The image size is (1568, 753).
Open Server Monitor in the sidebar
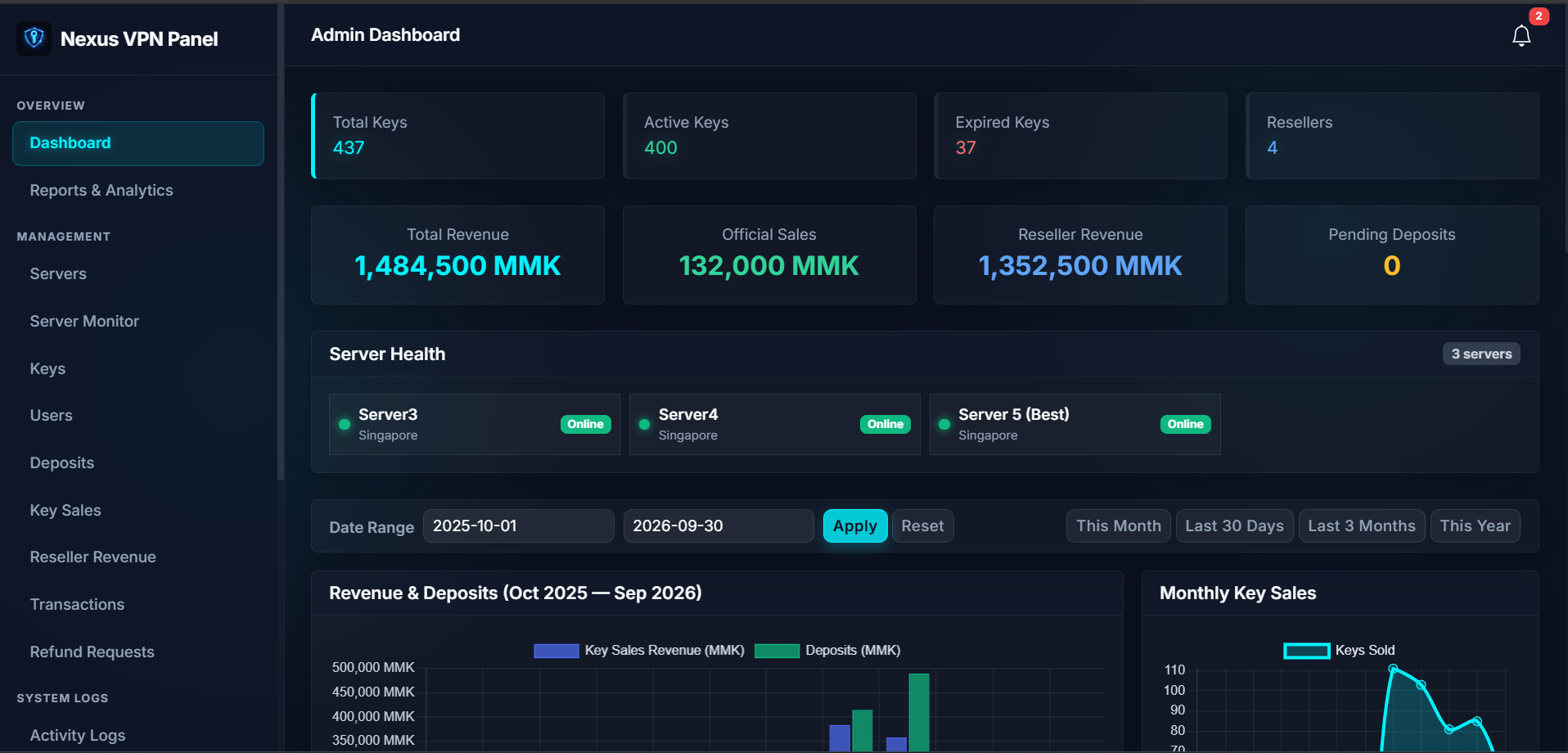click(84, 322)
